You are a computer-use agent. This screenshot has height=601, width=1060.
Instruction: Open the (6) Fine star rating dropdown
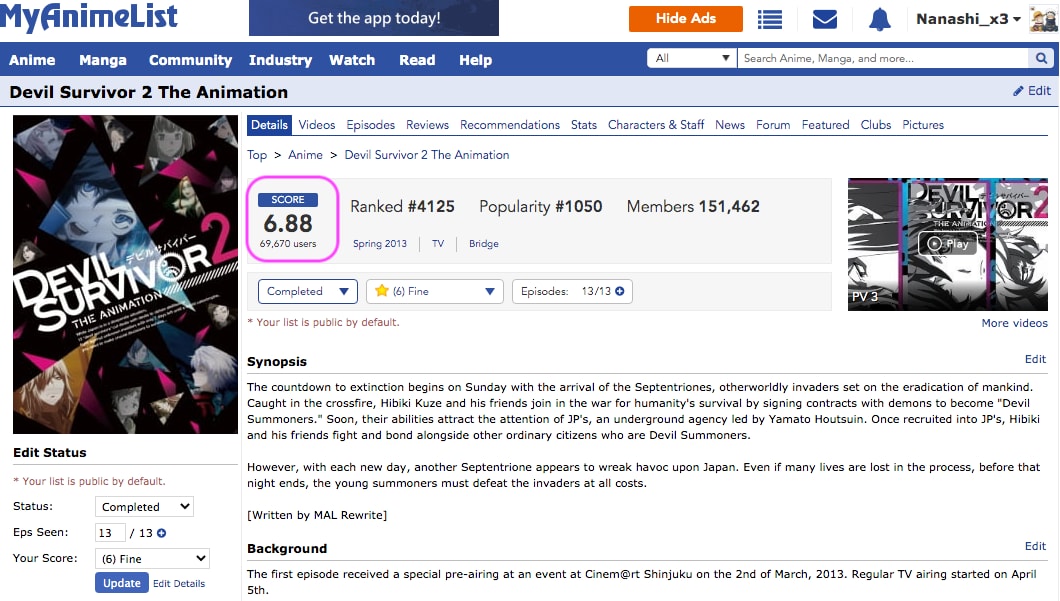click(435, 291)
